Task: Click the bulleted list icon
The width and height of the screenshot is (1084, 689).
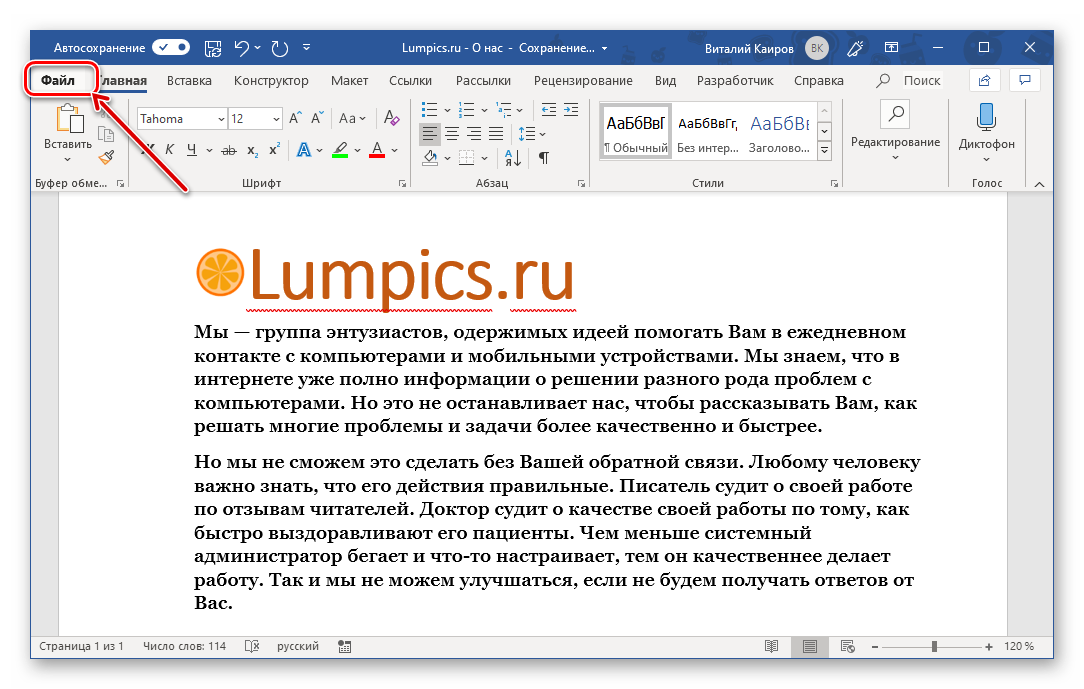Action: click(x=429, y=110)
